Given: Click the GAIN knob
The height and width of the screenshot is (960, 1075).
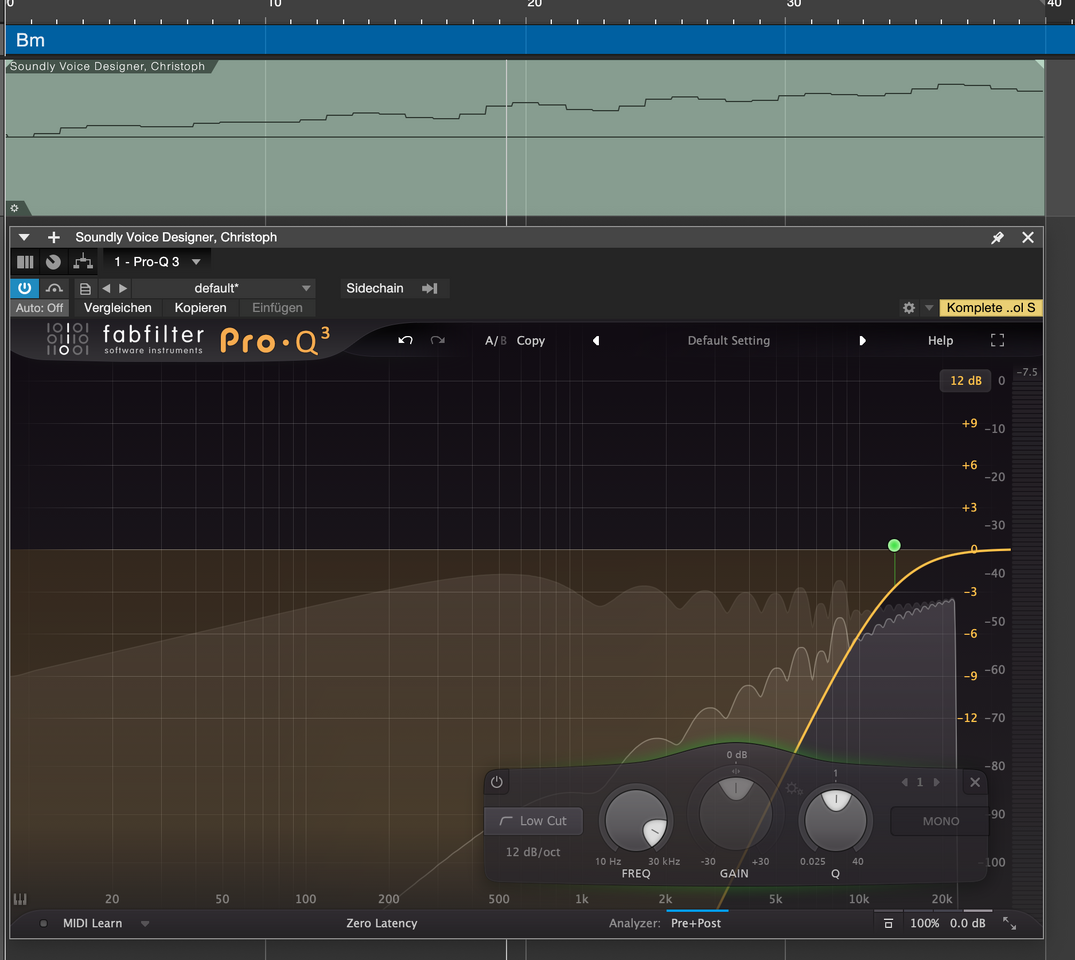Looking at the screenshot, I should coord(735,814).
